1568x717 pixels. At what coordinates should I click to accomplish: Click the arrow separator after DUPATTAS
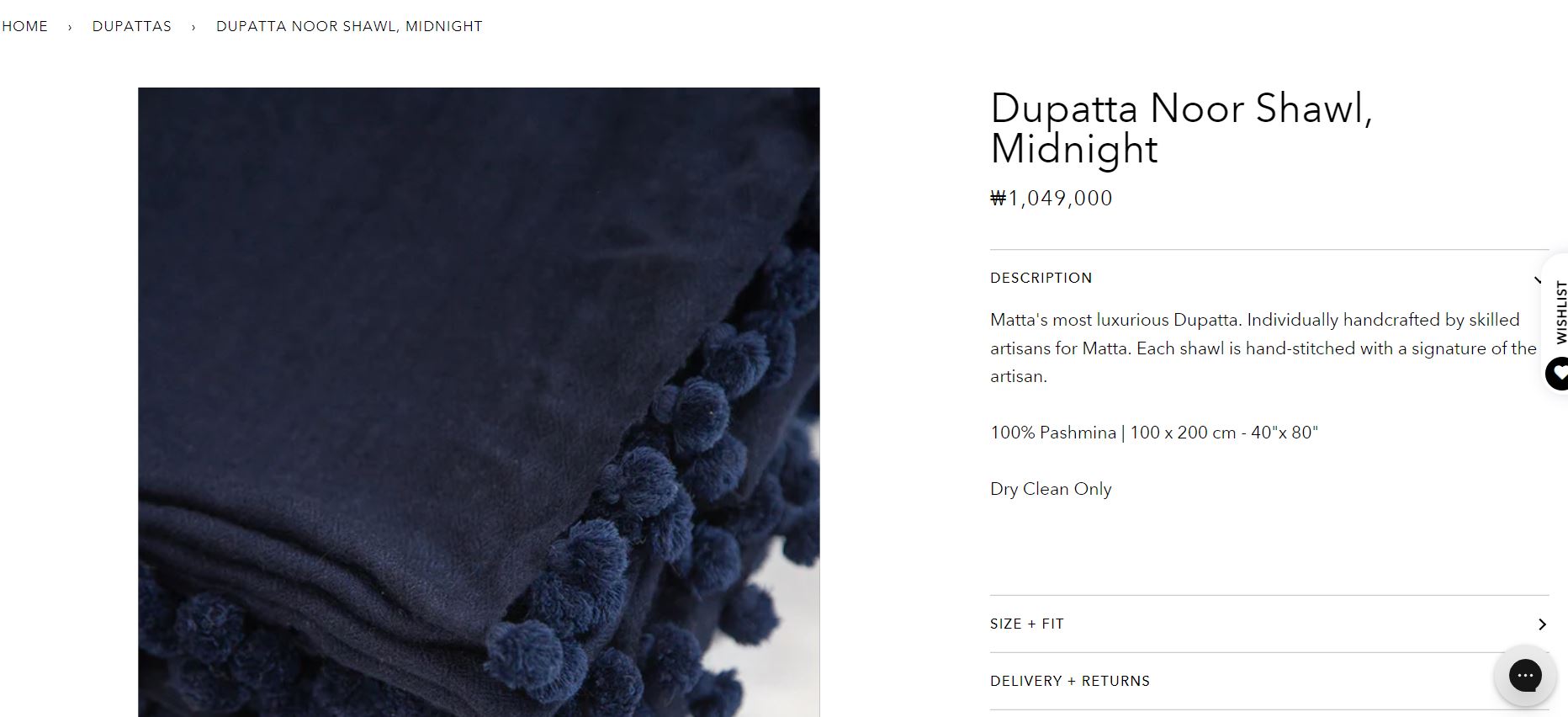click(x=193, y=27)
